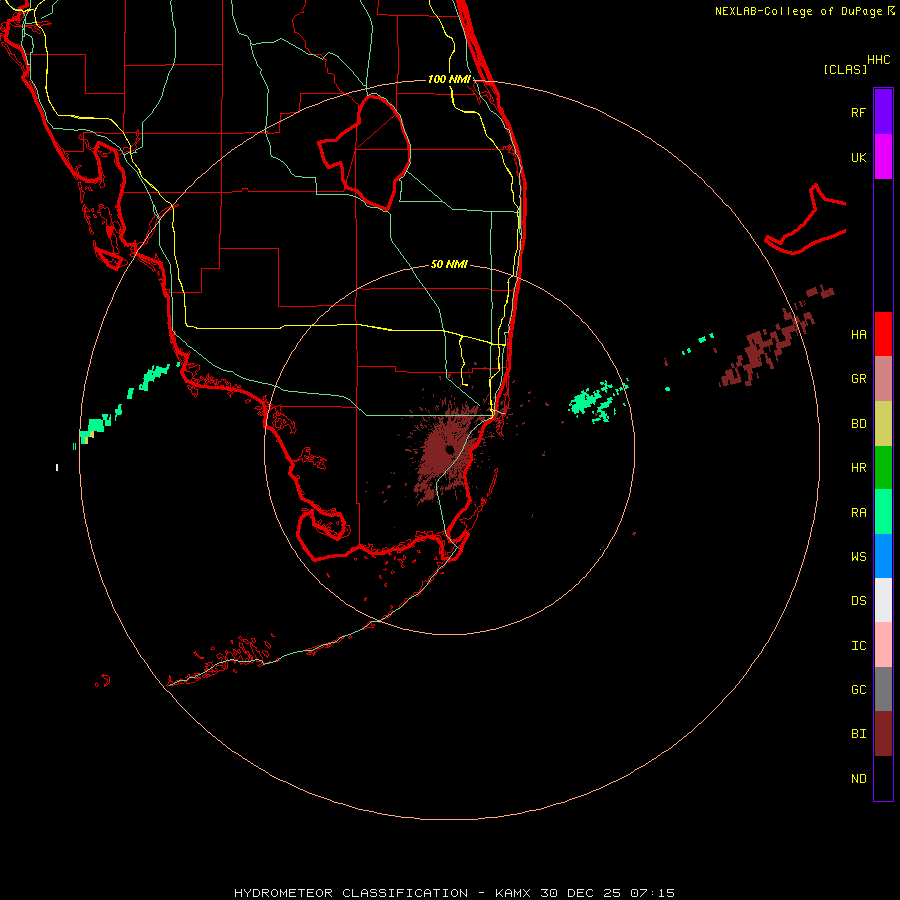Click the GC gray legend swatch
Image resolution: width=900 pixels, height=900 pixels.
tap(883, 689)
